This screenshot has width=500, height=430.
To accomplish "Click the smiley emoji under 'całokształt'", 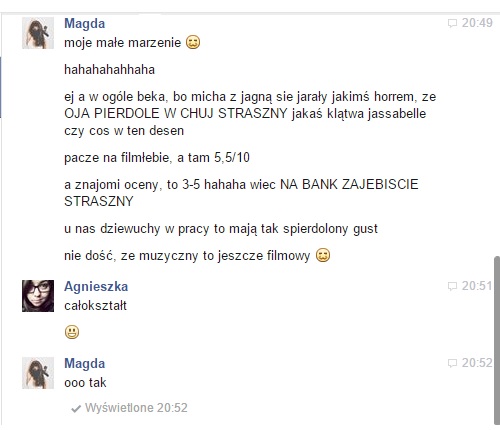I will point(72,332).
